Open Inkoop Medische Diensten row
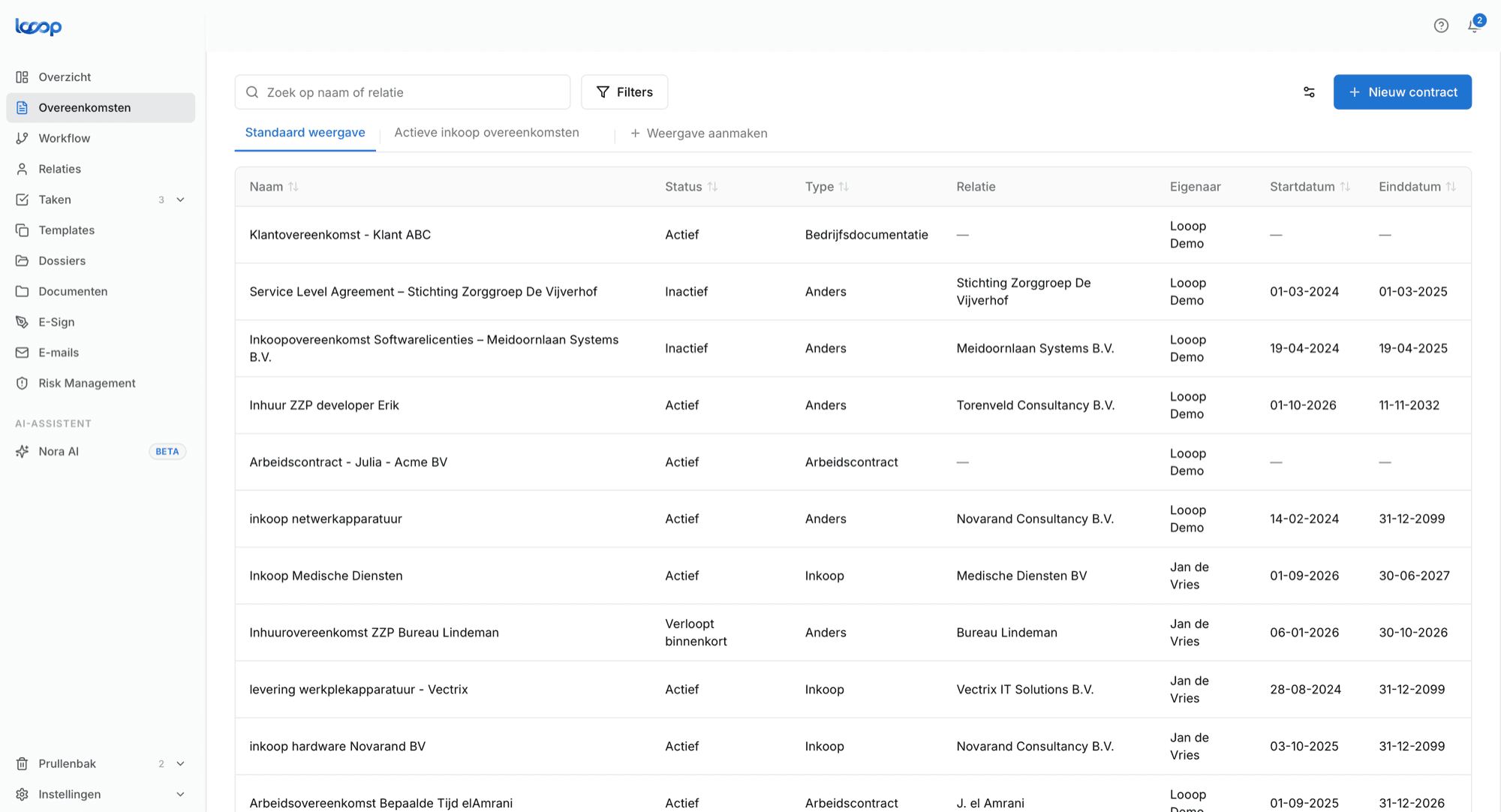The image size is (1501, 812). [853, 576]
